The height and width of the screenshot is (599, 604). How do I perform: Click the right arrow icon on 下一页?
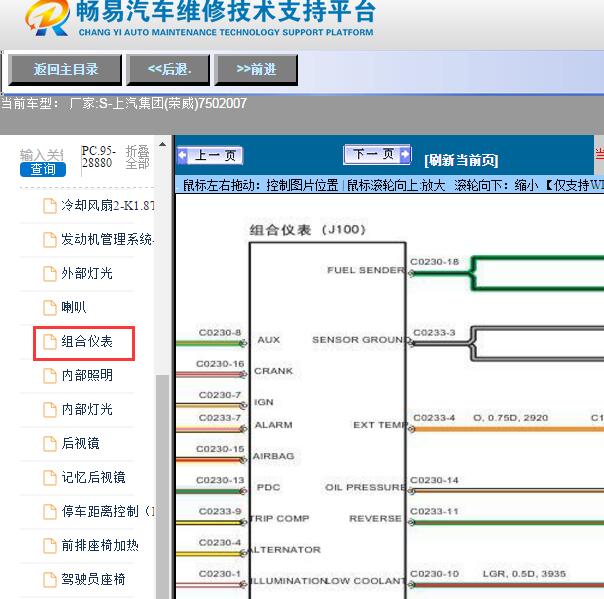tap(405, 155)
